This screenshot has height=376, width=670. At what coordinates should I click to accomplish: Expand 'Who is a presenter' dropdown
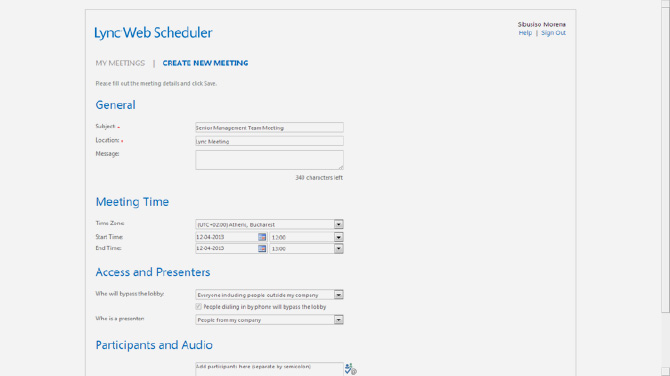click(x=338, y=320)
